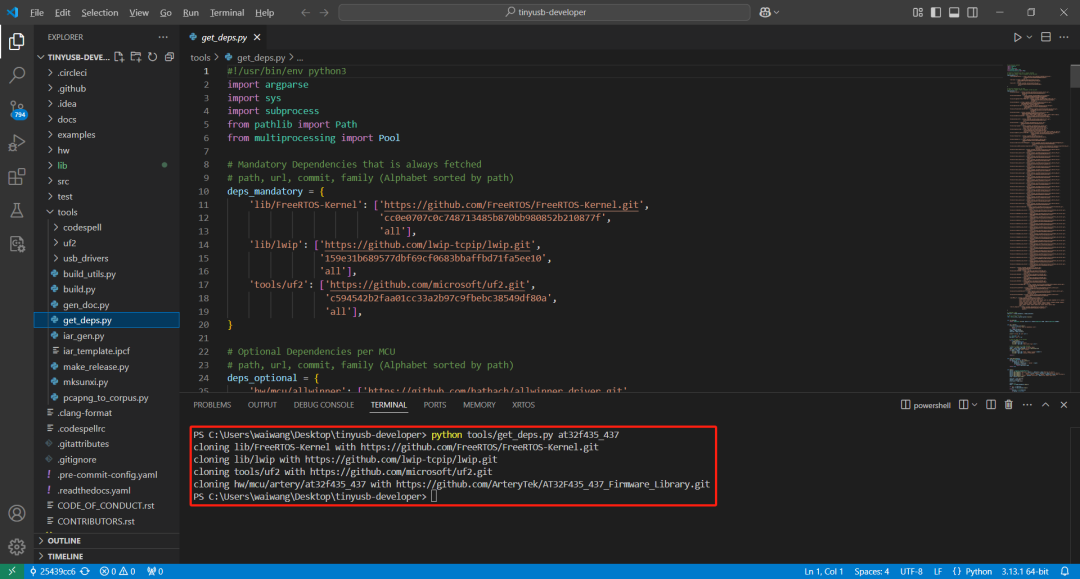The width and height of the screenshot is (1080, 579).
Task: Open the Source Control view
Action: click(x=16, y=108)
